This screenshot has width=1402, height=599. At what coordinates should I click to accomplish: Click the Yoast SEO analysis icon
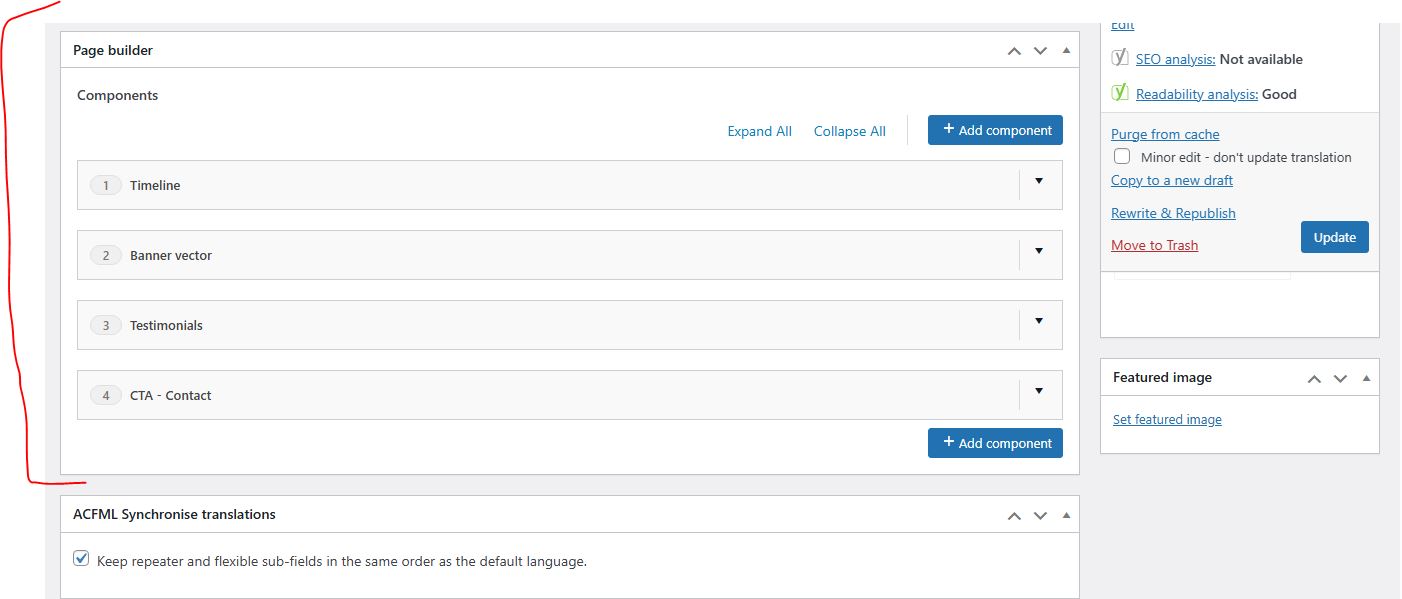pos(1120,58)
